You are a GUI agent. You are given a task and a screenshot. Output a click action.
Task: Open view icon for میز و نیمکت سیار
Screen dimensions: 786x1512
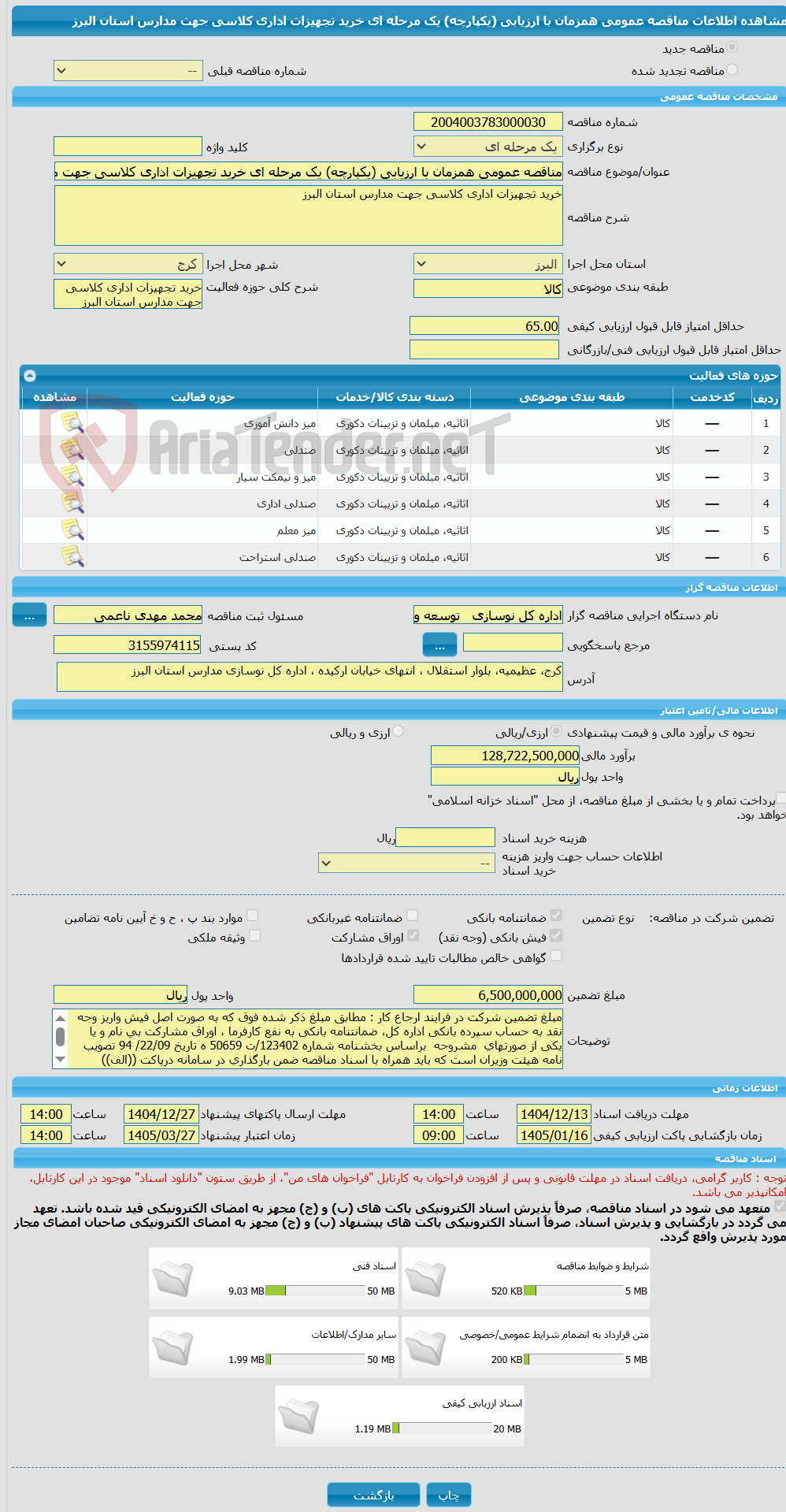click(72, 477)
